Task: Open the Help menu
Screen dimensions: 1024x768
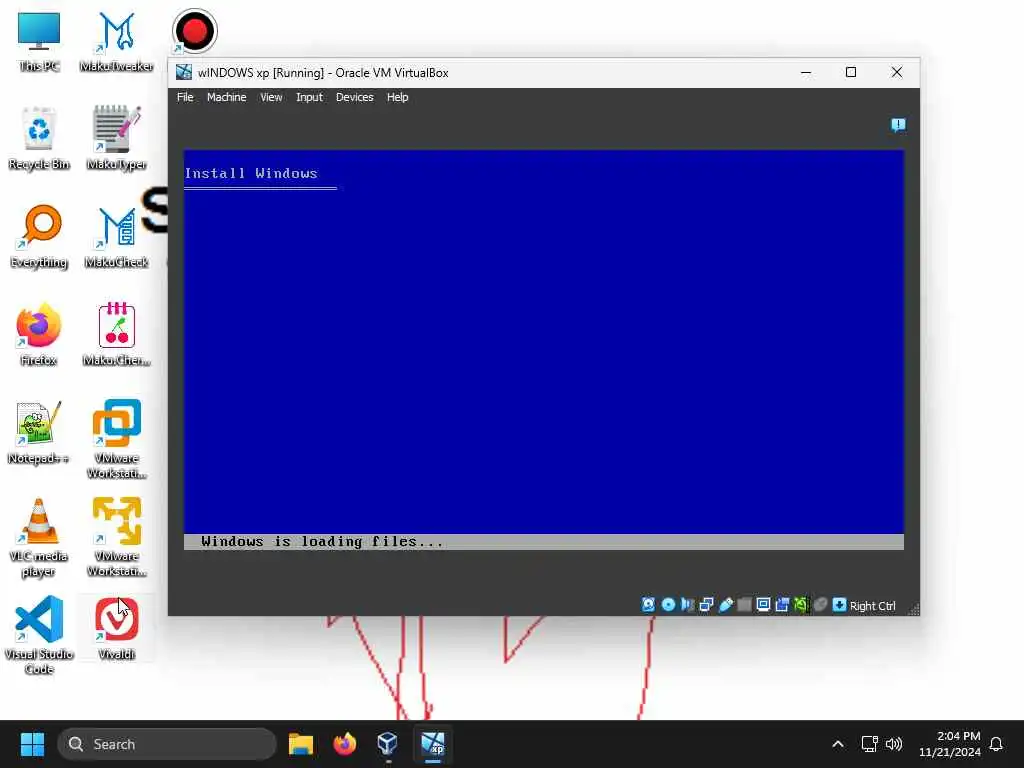Action: (x=397, y=97)
